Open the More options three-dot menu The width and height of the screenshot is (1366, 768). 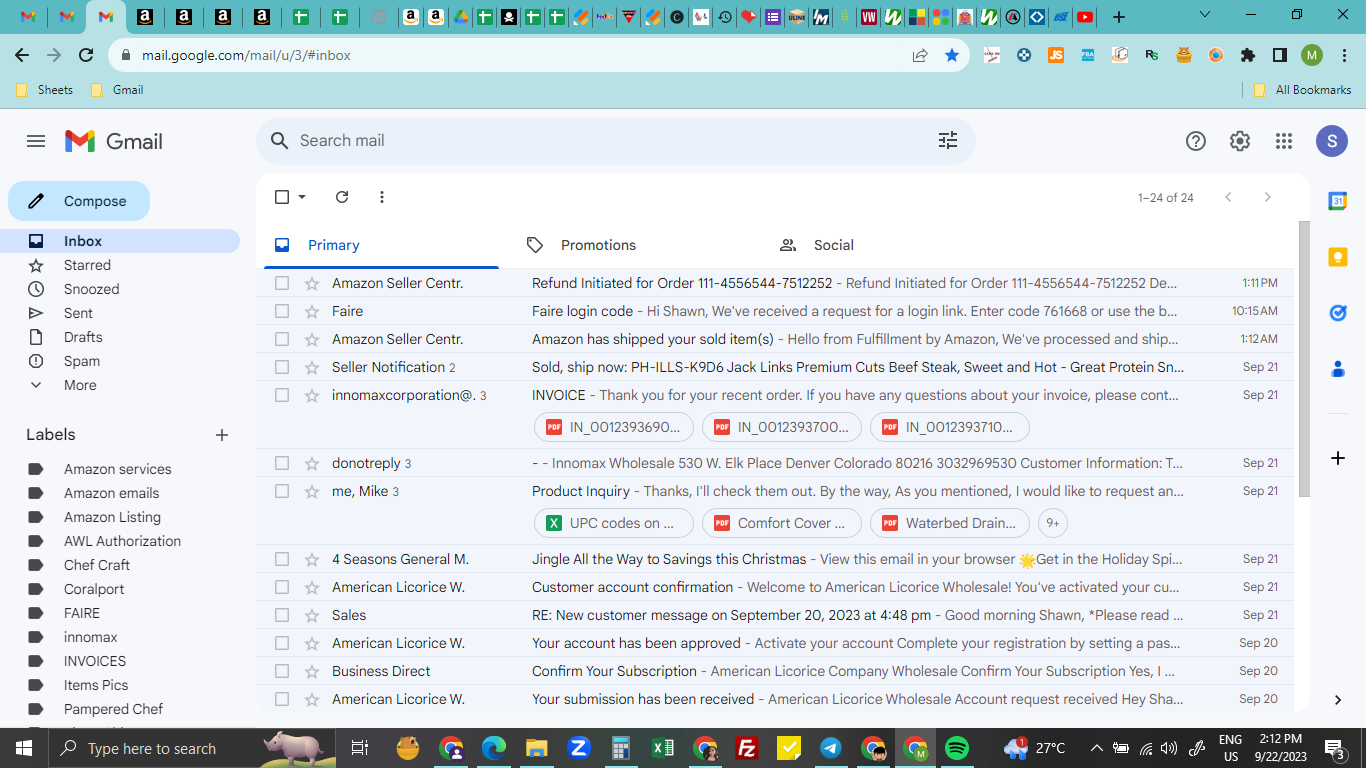tap(382, 197)
